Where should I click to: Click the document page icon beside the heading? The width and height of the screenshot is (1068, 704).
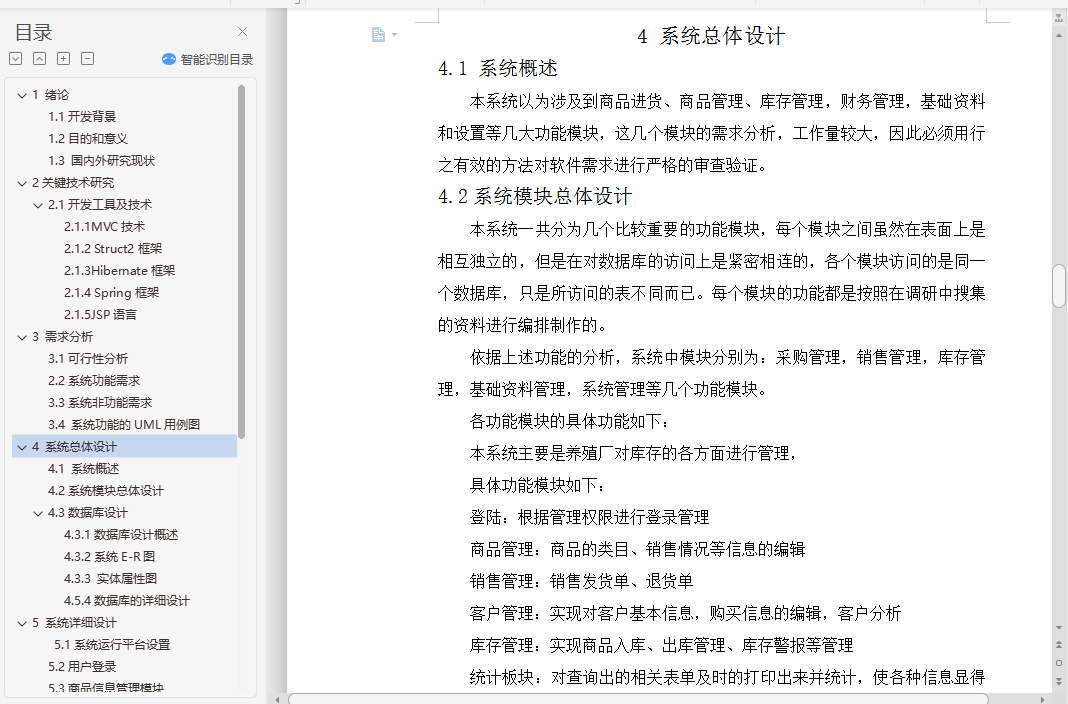pyautogui.click(x=379, y=34)
